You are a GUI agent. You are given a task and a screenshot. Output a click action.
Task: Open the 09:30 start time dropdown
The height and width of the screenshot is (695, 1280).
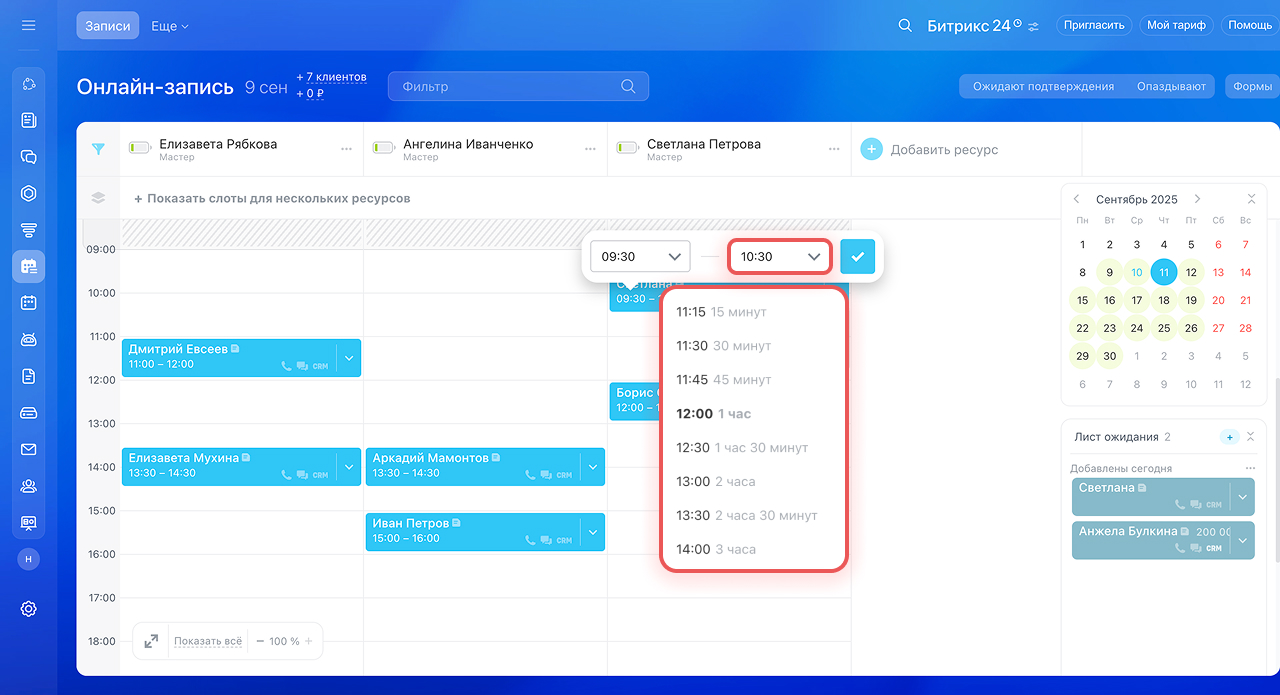coord(640,257)
